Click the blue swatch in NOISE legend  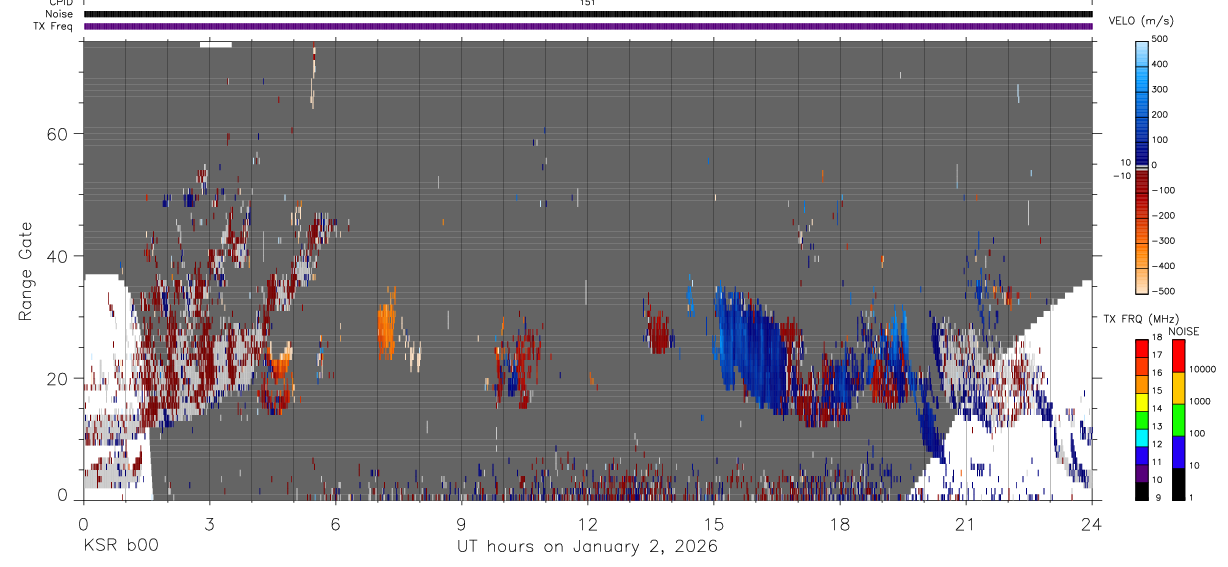coord(1178,451)
